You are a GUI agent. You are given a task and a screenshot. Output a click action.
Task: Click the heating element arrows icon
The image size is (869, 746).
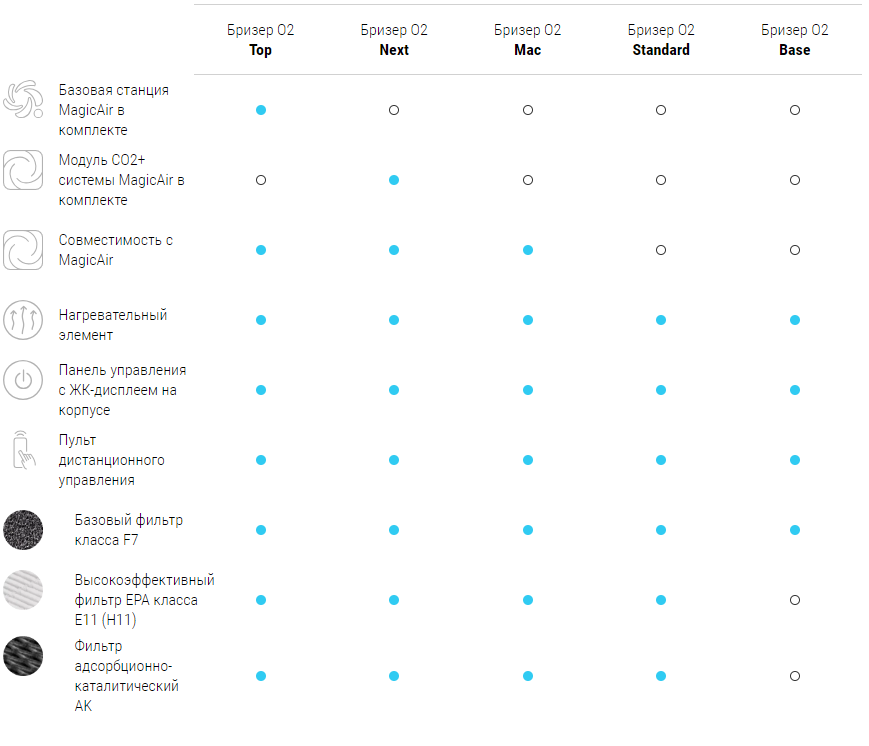pyautogui.click(x=23, y=320)
